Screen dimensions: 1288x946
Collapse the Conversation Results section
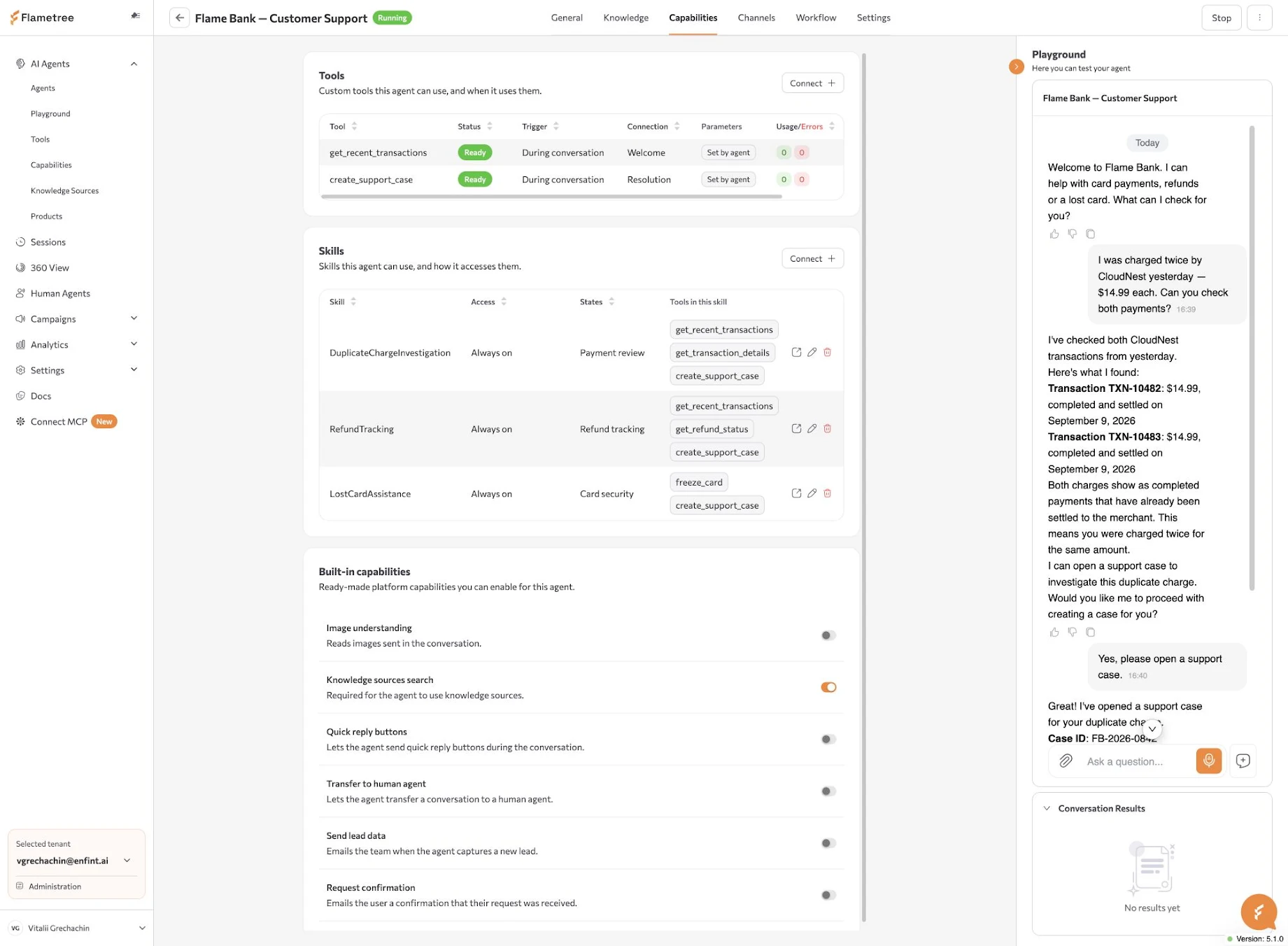pyautogui.click(x=1047, y=808)
